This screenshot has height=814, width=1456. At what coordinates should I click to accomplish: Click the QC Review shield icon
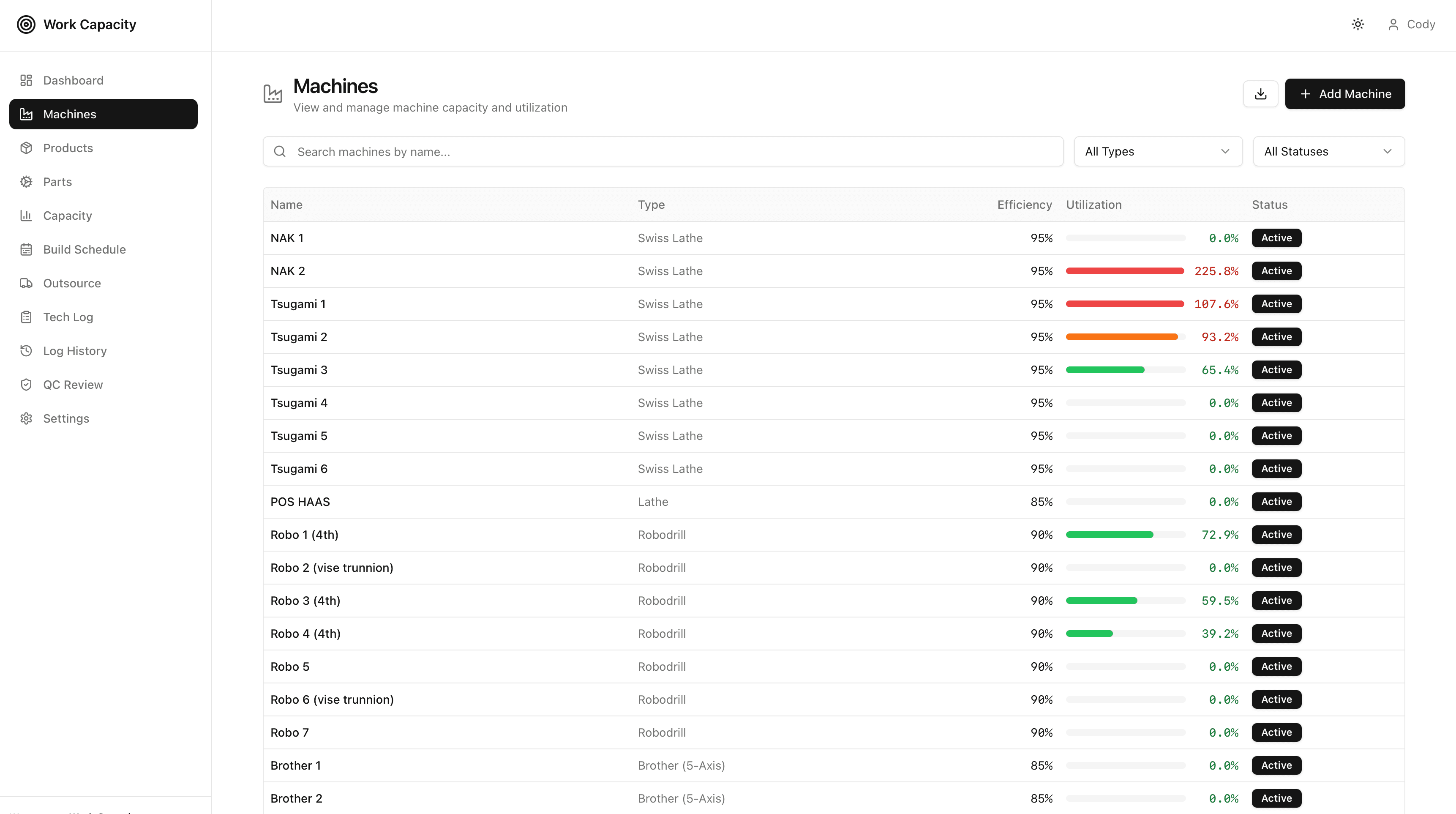tap(26, 385)
